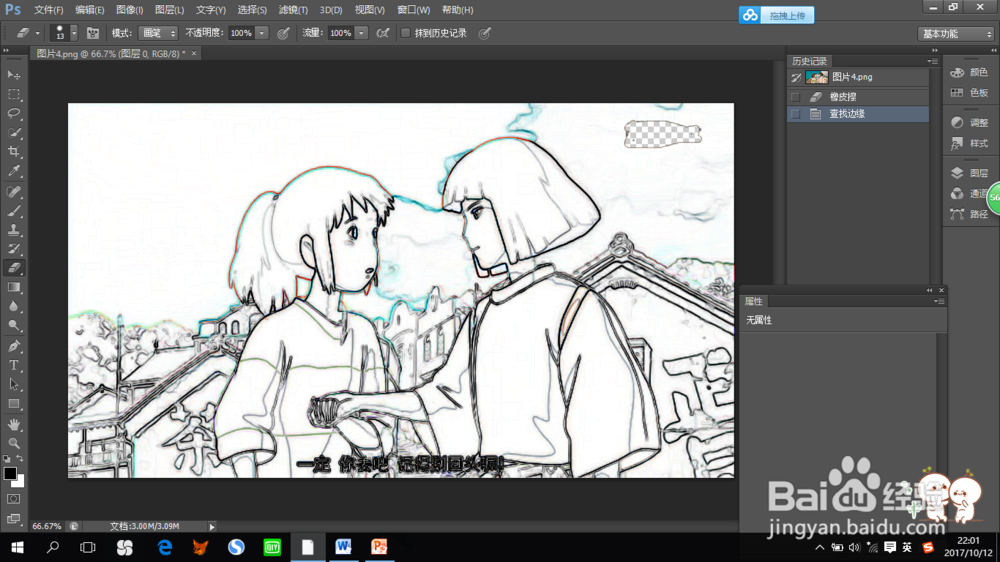Open the Styles panel
Screen dimensions: 1000x562
(969, 144)
